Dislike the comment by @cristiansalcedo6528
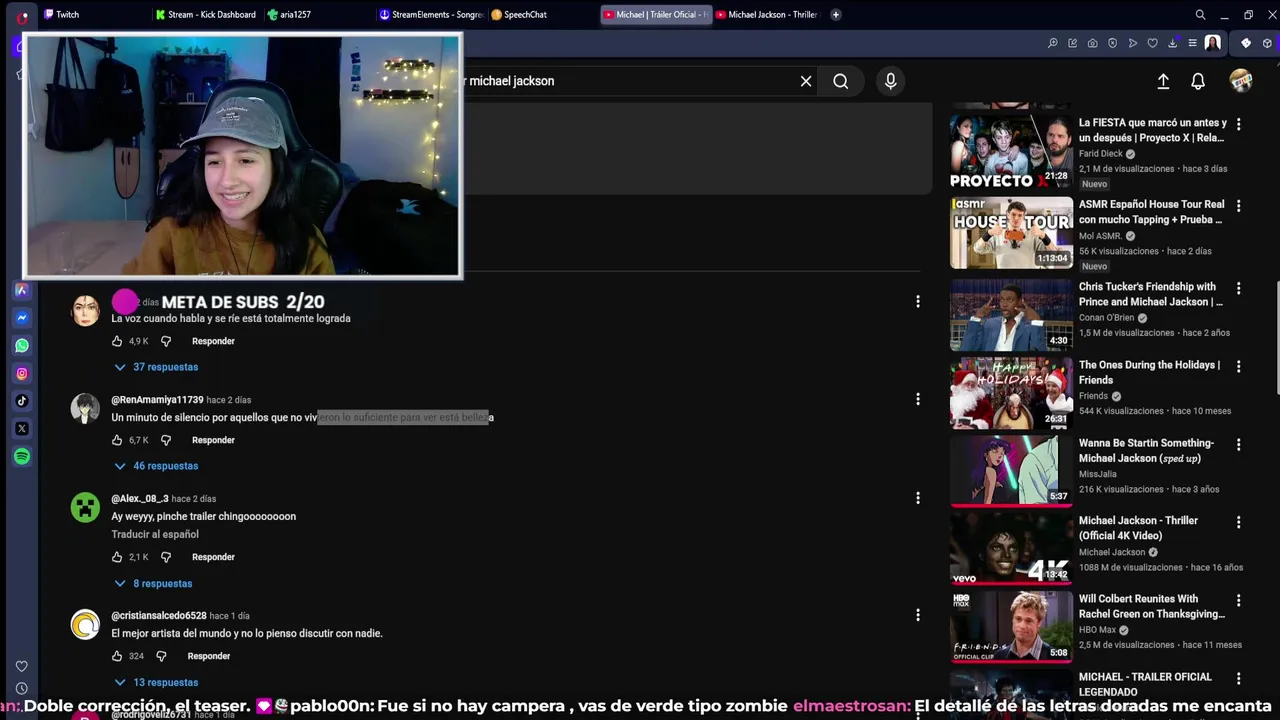Screen dimensions: 1280x720 point(161,656)
